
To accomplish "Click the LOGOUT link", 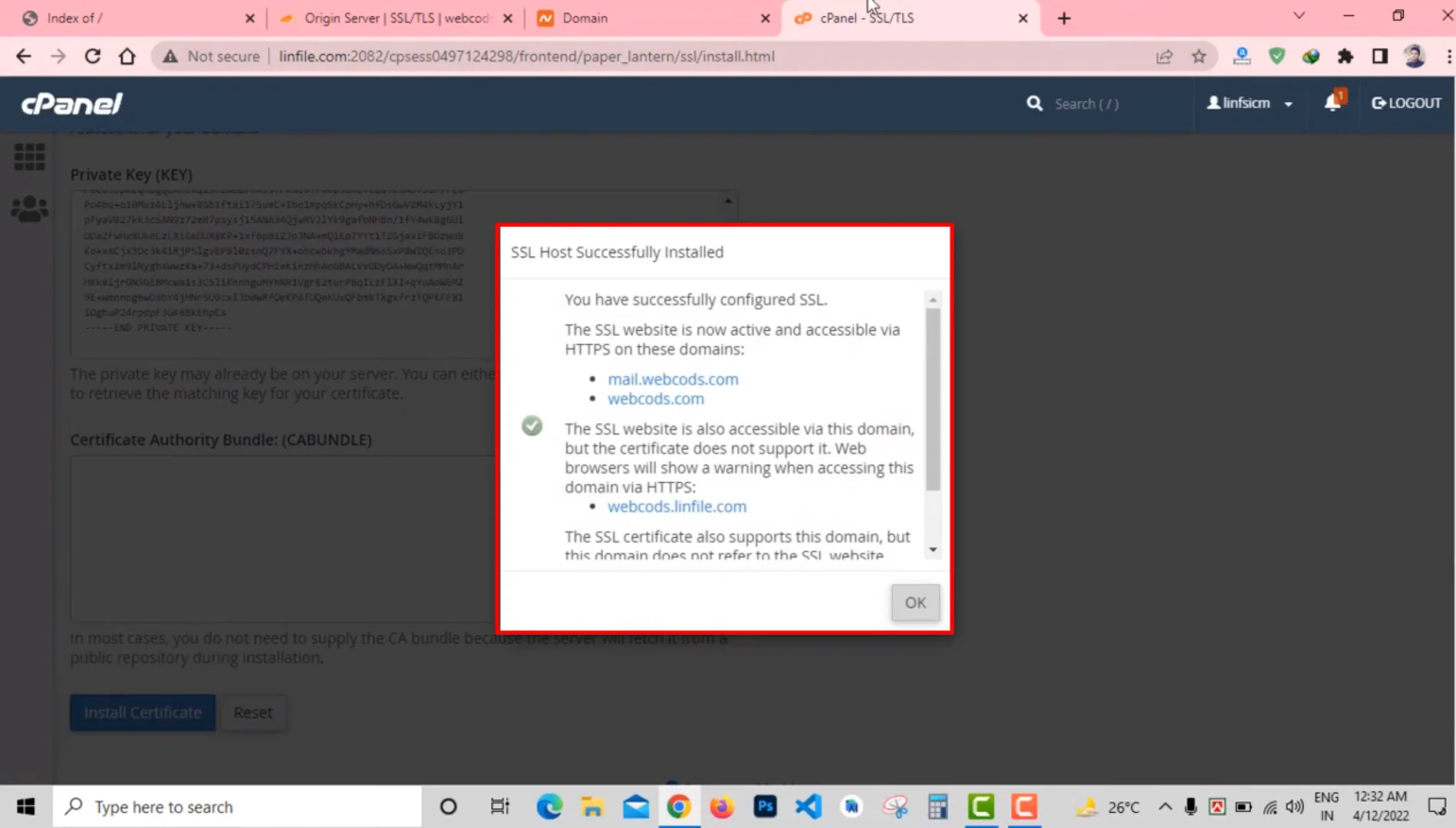I will coord(1406,103).
